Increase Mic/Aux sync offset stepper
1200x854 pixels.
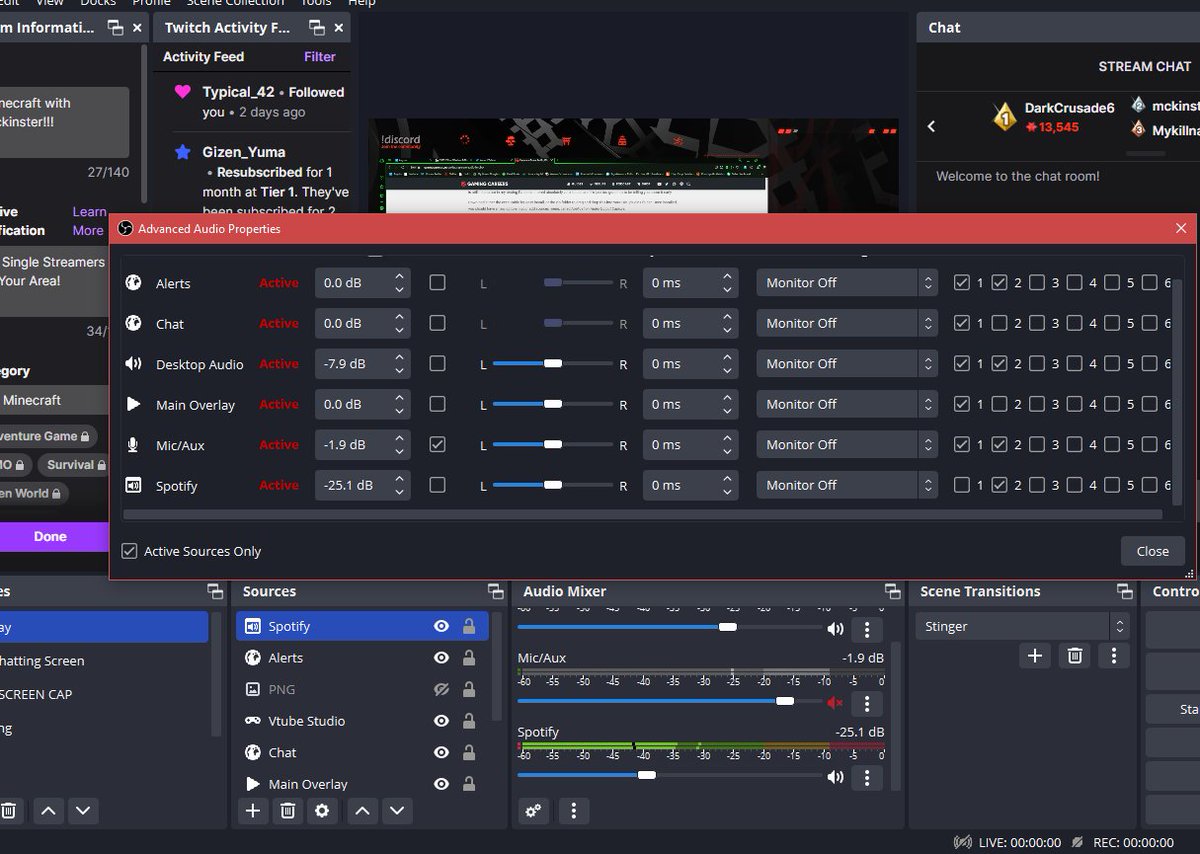(x=727, y=437)
